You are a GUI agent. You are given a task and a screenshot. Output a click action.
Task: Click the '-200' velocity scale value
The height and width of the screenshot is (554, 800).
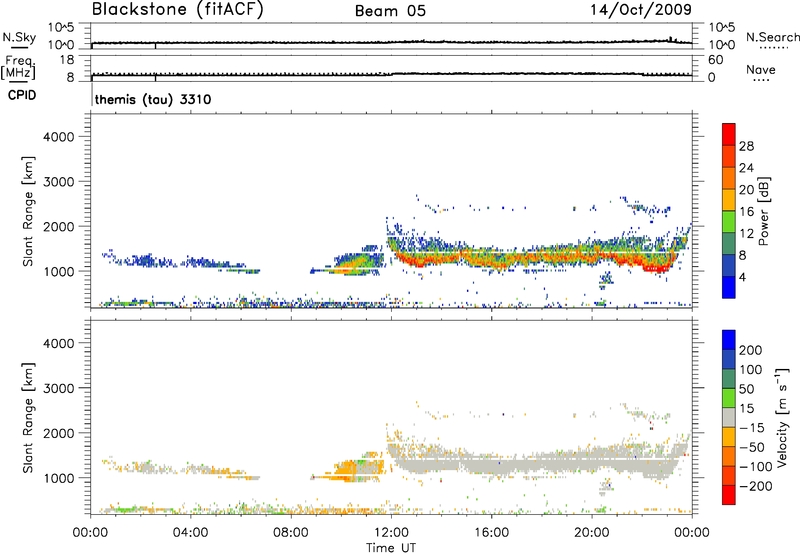point(755,486)
